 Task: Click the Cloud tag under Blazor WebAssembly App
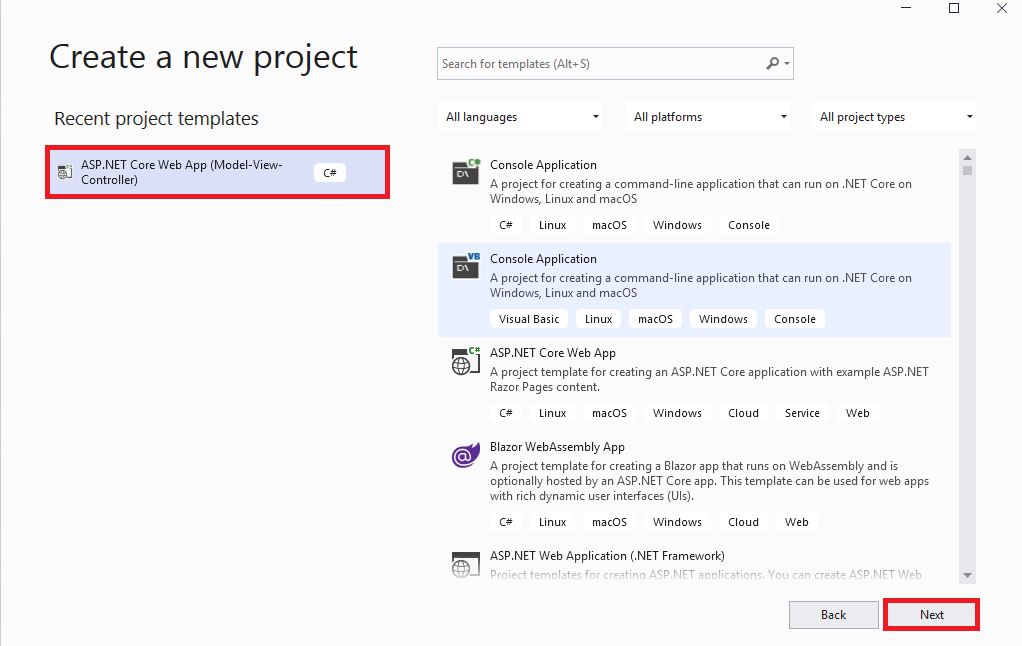point(743,521)
